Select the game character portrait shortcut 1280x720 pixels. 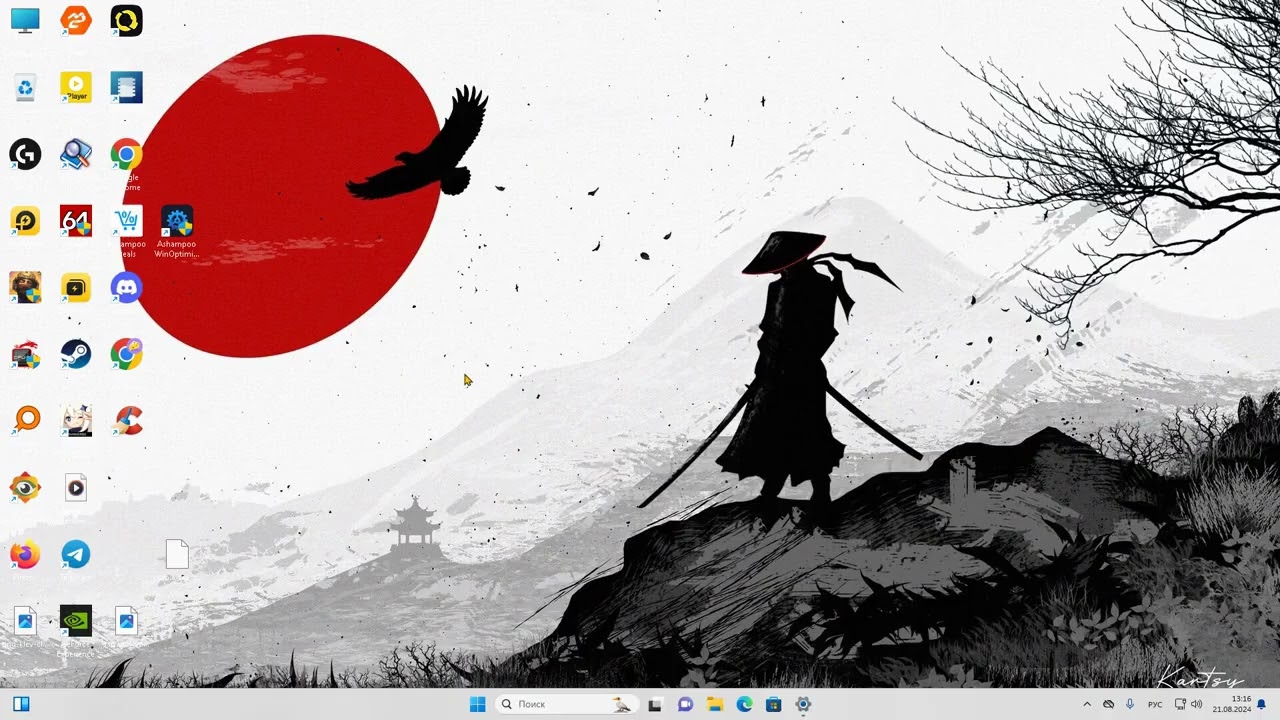pyautogui.click(x=25, y=288)
